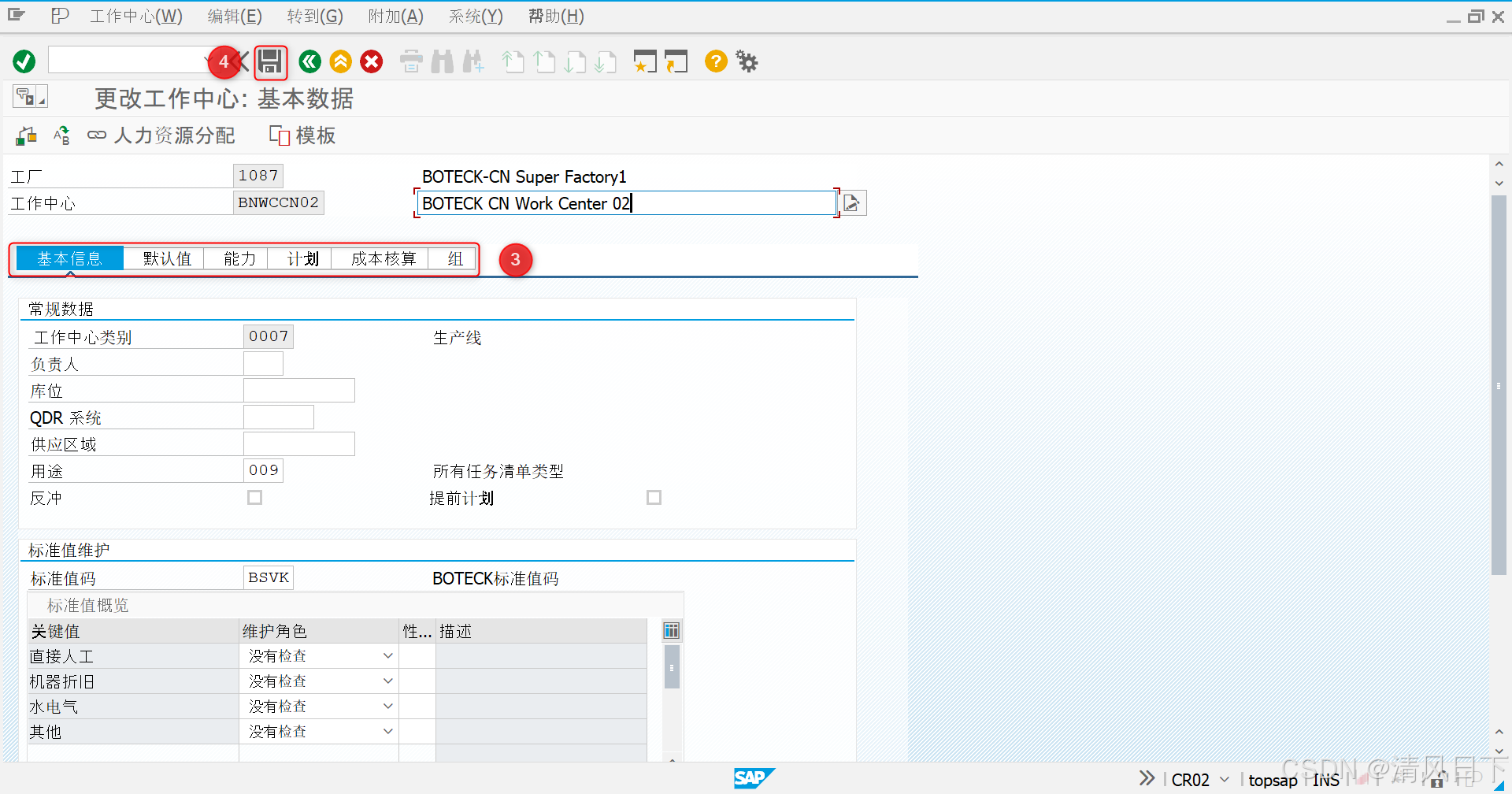Open the 帮助(H) menu
Screen dimensions: 1512x794
[556, 16]
